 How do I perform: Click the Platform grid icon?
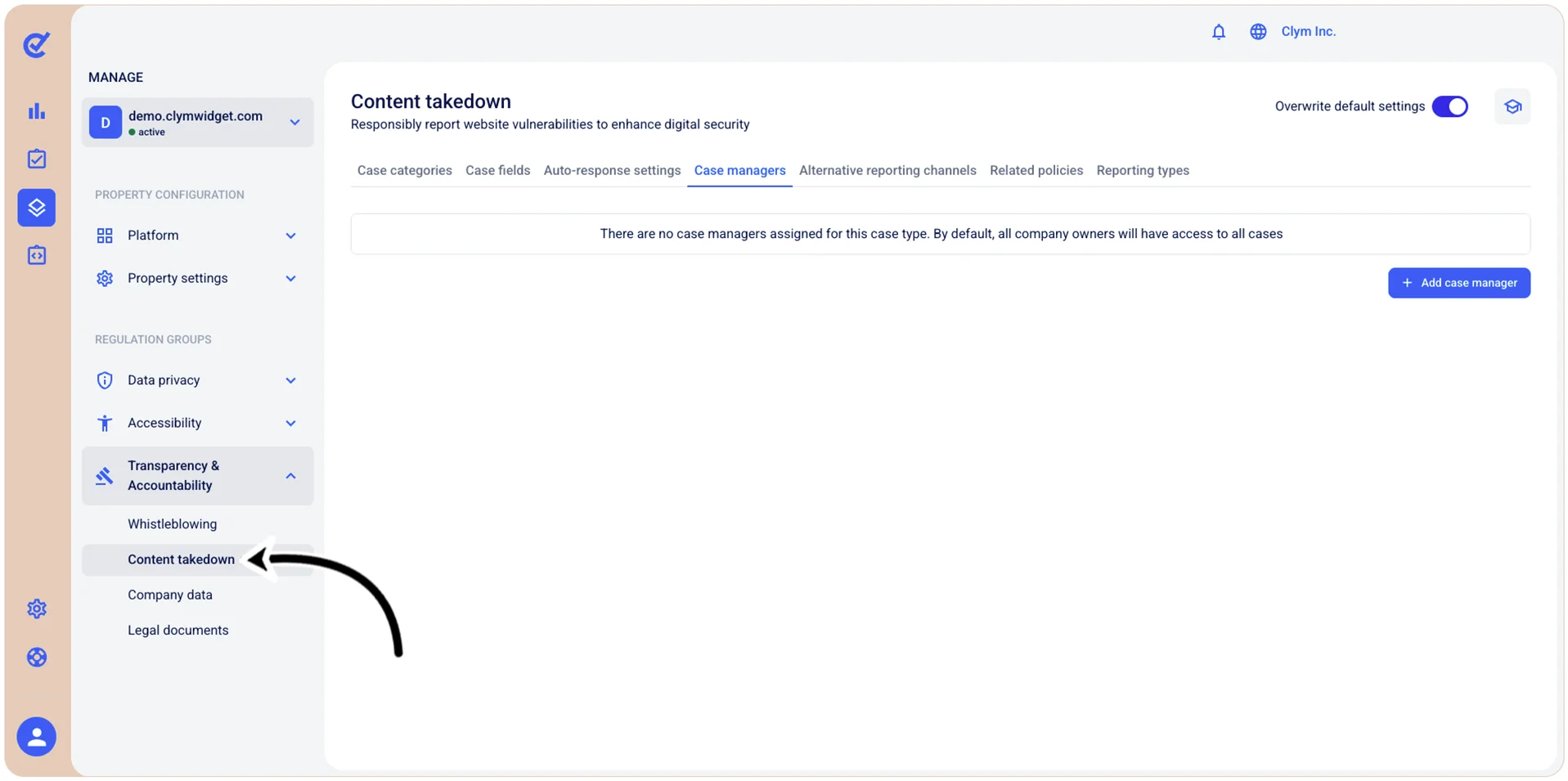pos(105,236)
